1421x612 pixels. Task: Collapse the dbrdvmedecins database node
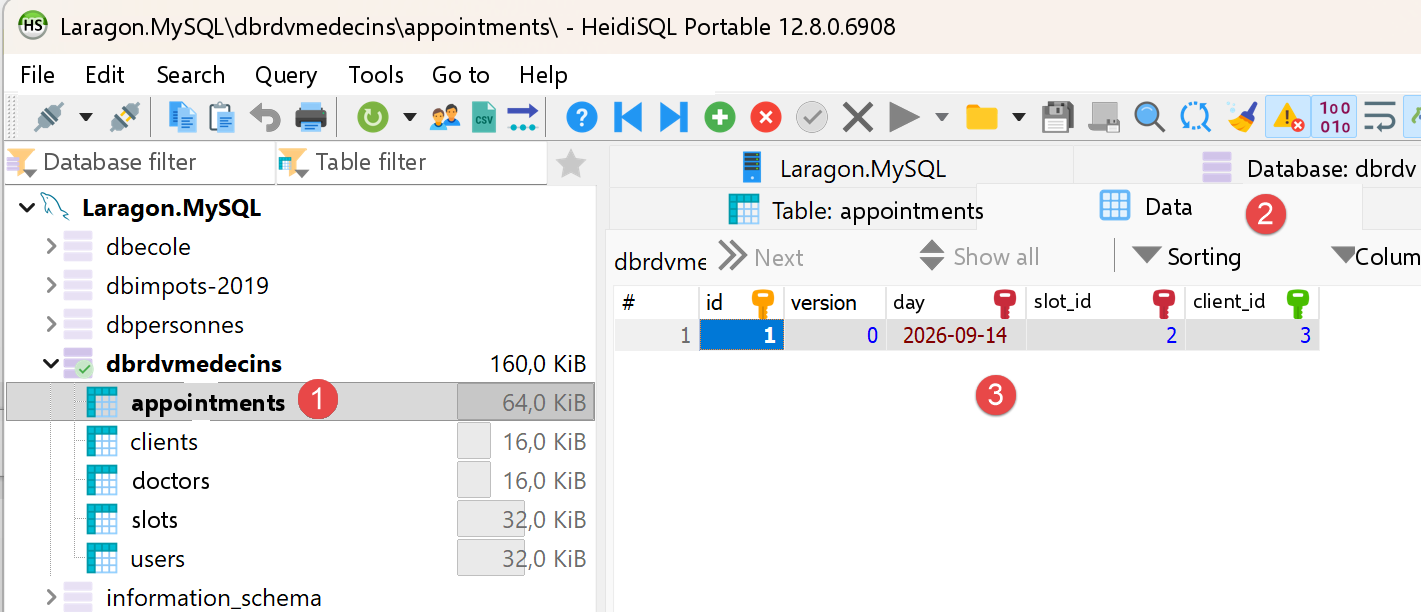(x=51, y=364)
